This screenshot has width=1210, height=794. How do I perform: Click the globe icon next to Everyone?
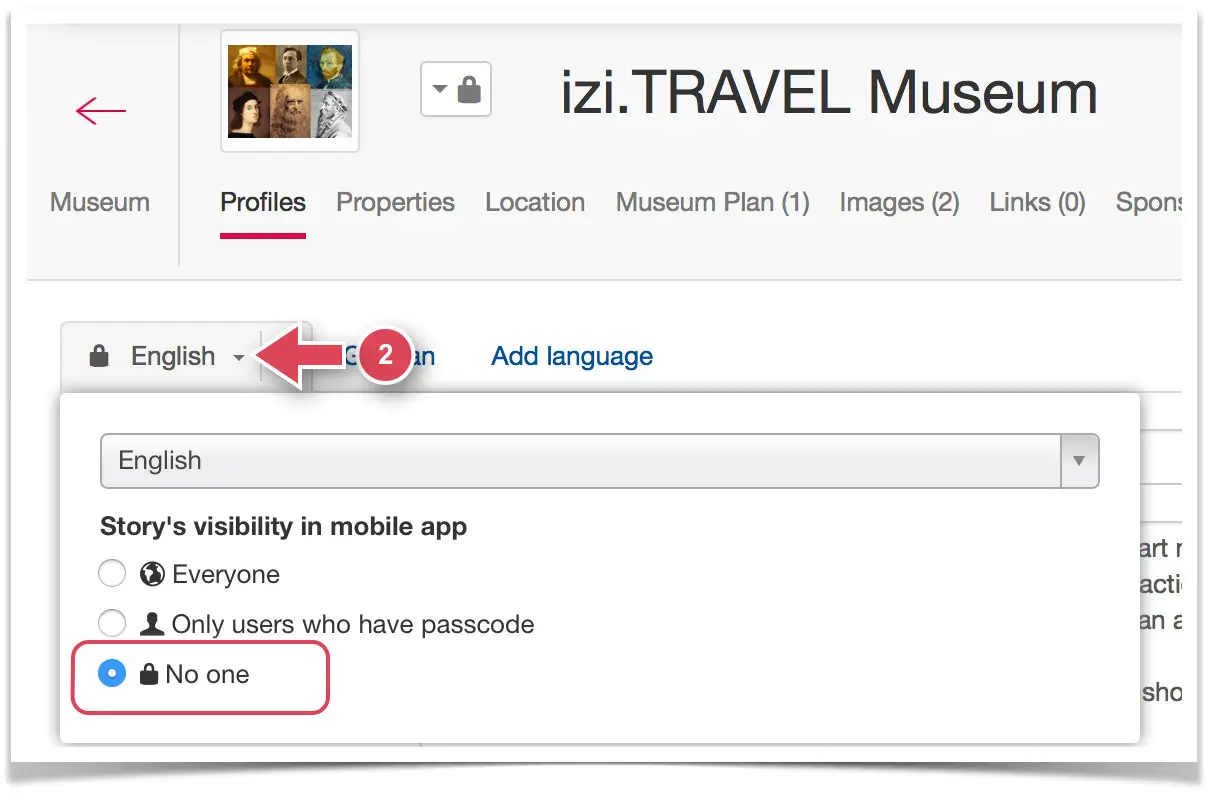152,574
